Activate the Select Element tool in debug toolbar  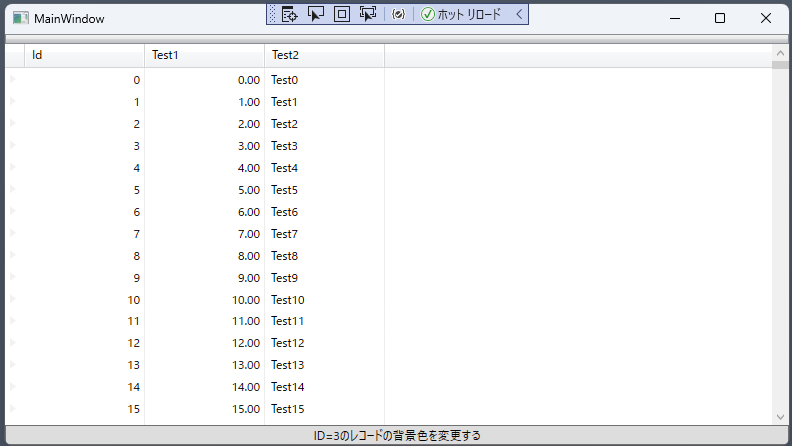tap(316, 14)
